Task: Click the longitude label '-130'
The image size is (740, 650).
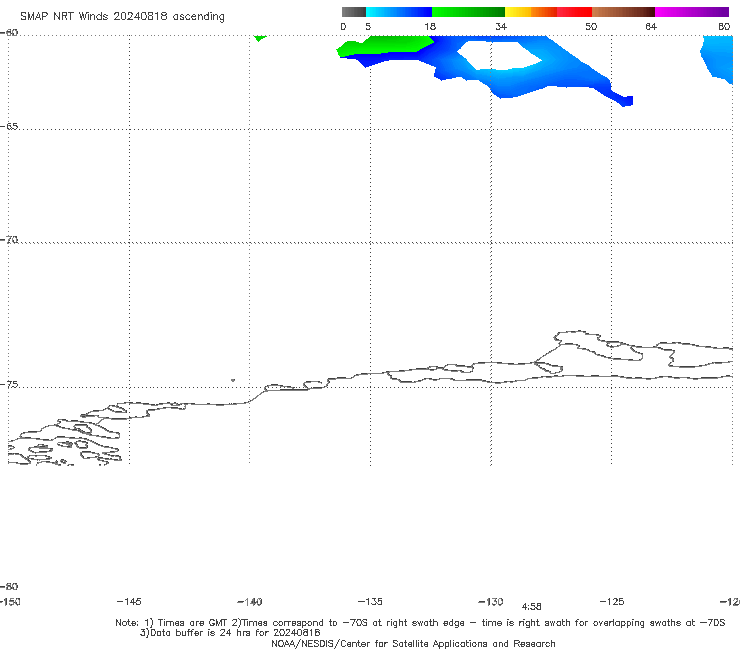Action: 491,601
